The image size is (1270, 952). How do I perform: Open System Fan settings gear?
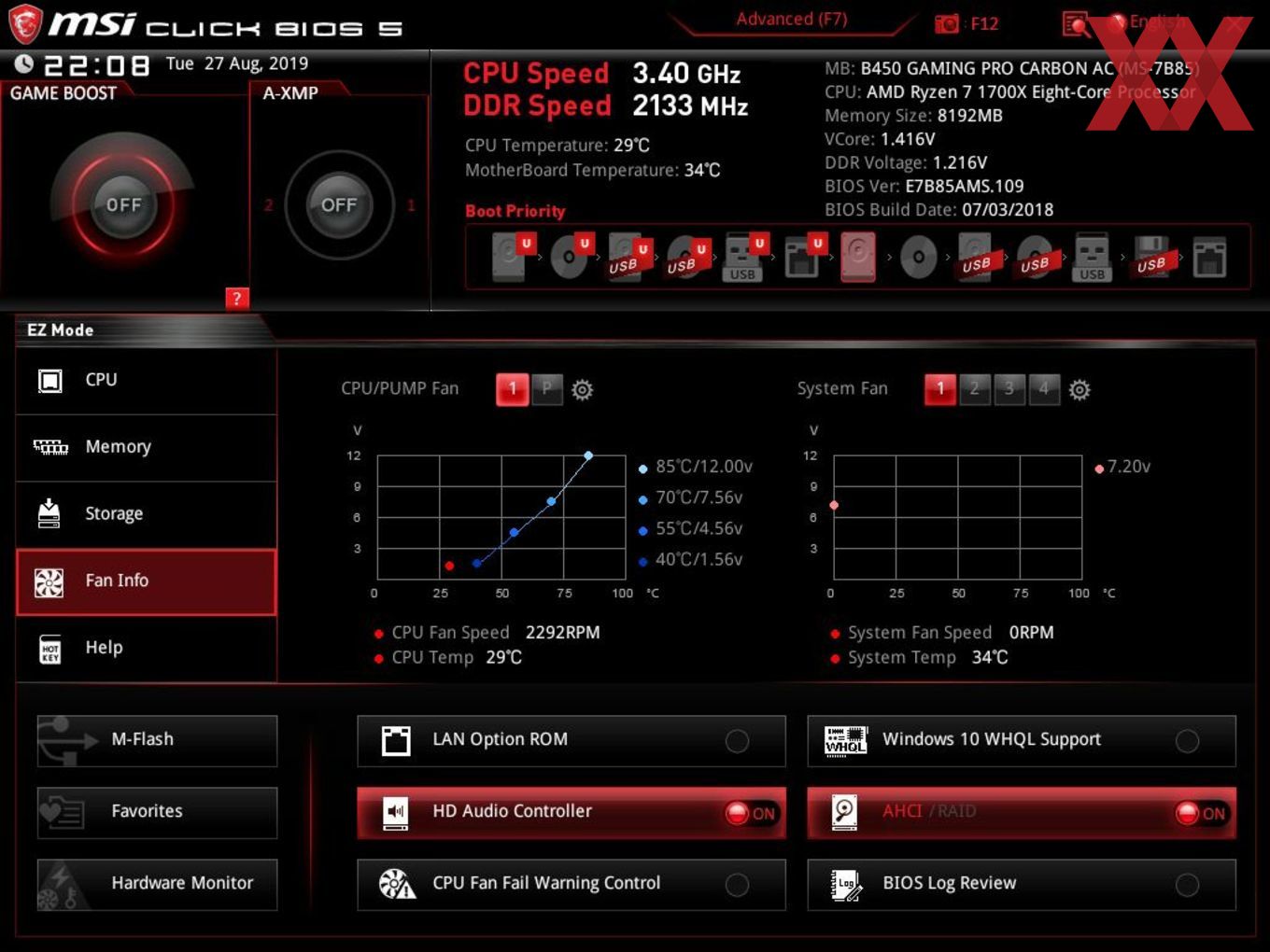coord(1079,389)
